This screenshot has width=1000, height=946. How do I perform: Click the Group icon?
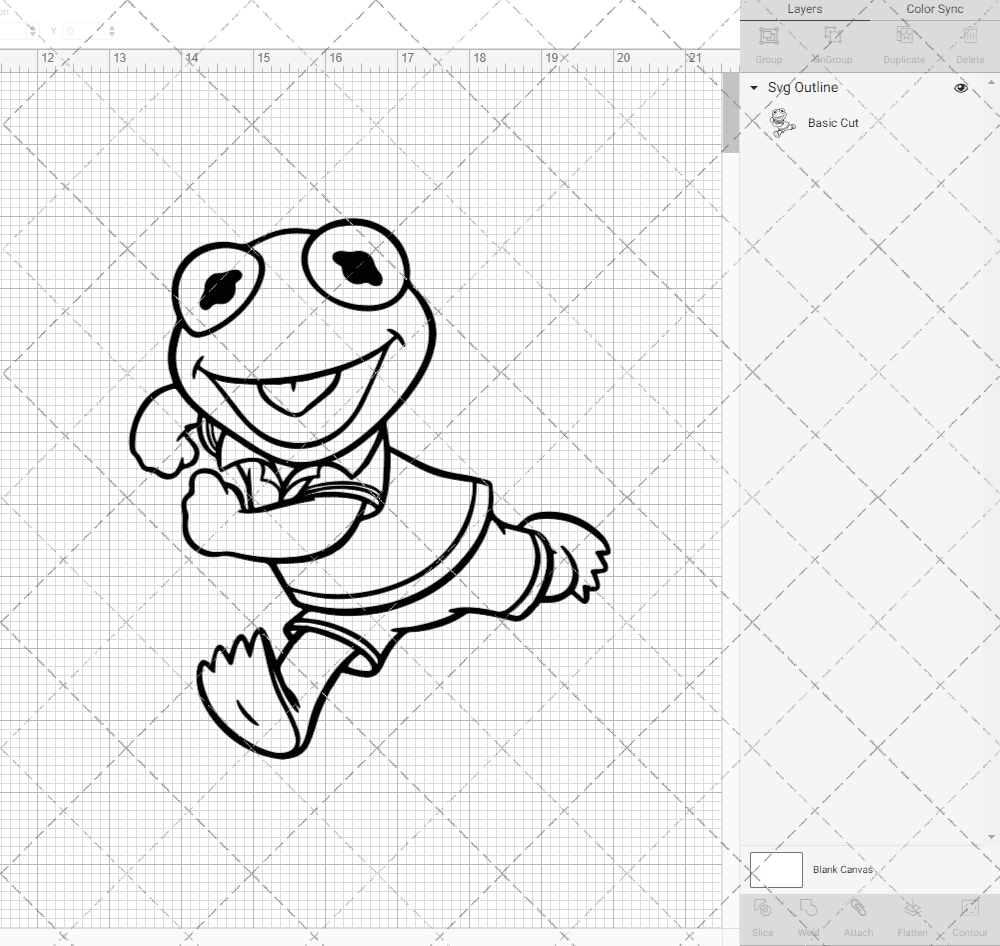[768, 35]
